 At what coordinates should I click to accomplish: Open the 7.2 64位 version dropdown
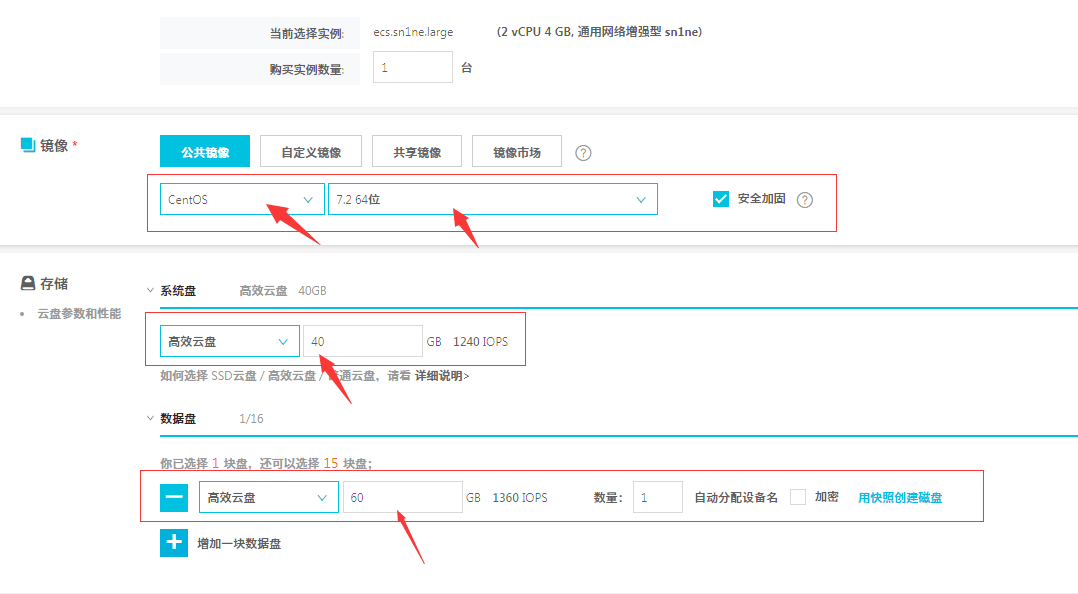[x=492, y=199]
